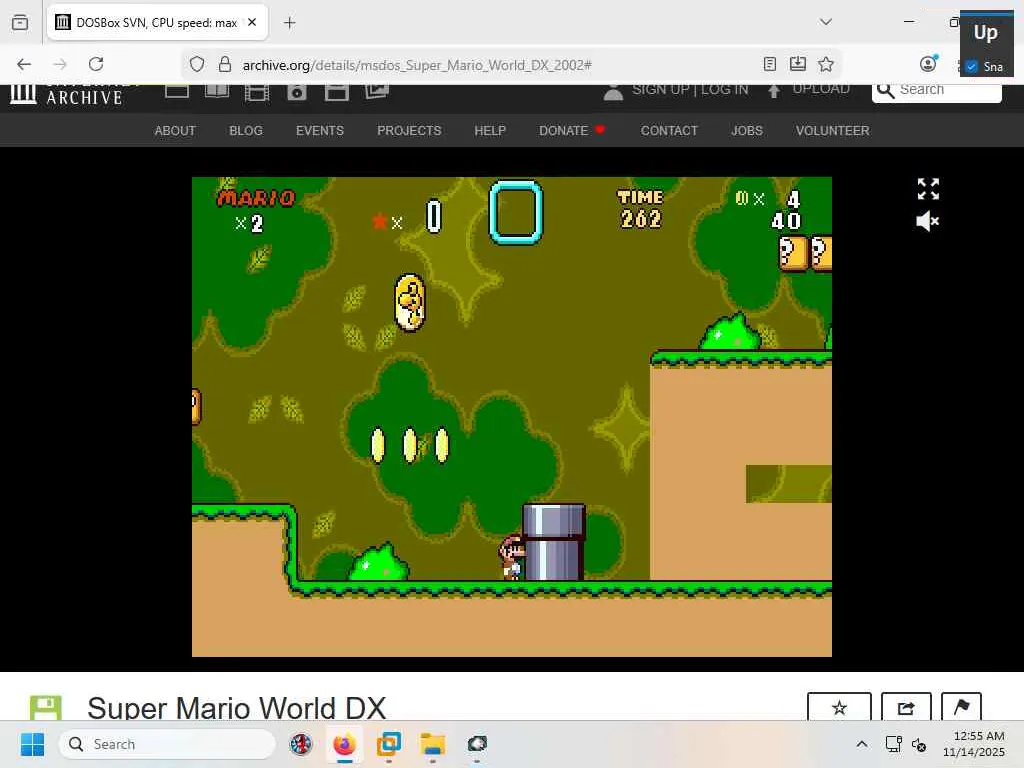Toggle the Sna checkbox in overlay

coord(972,66)
